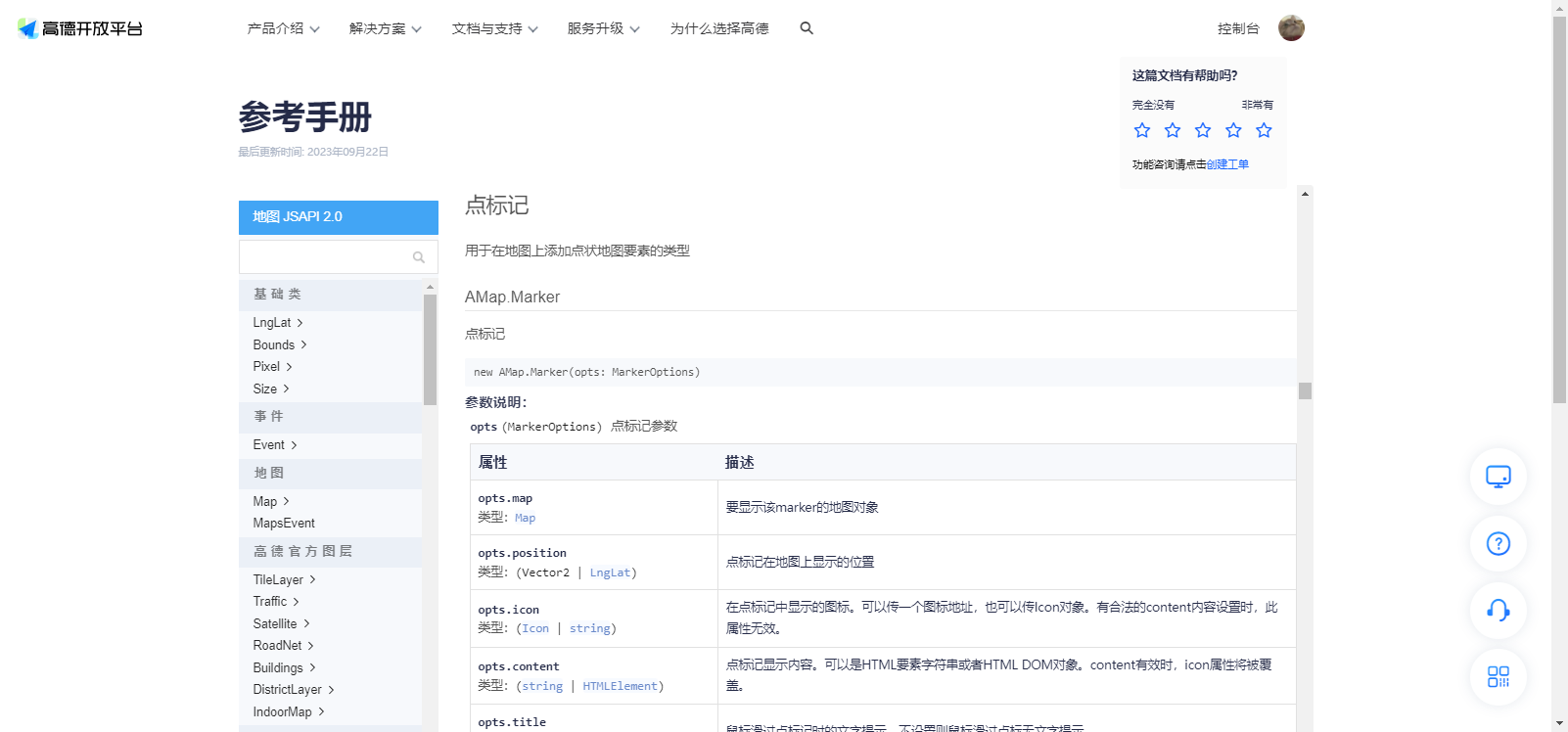Click the browser page scrollbar thumb
This screenshot has height=732, width=1568.
(x=1559, y=209)
